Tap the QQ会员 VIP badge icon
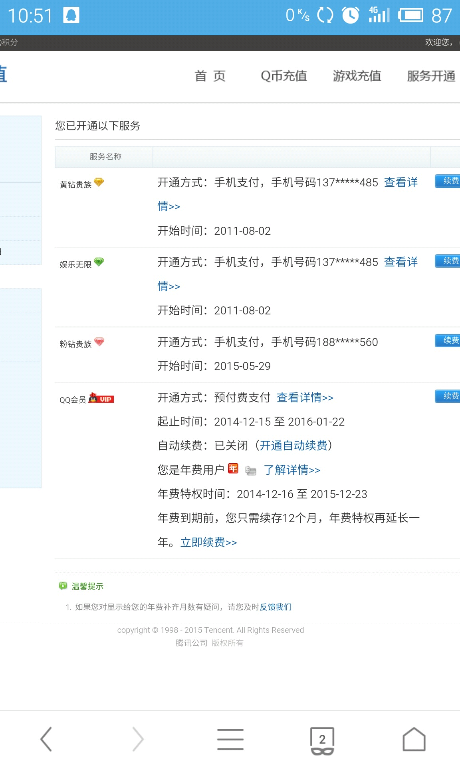Screen dimensions: 460x768 pos(101,398)
